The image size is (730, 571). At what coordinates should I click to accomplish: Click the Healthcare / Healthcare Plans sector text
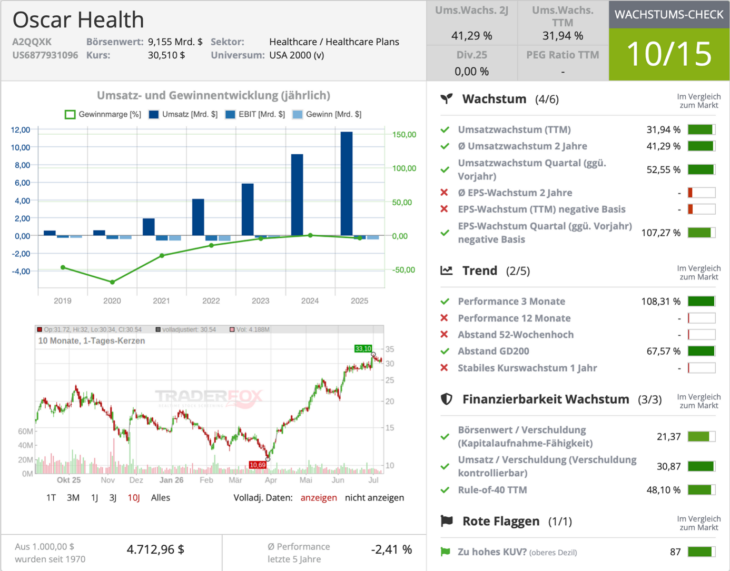point(334,41)
